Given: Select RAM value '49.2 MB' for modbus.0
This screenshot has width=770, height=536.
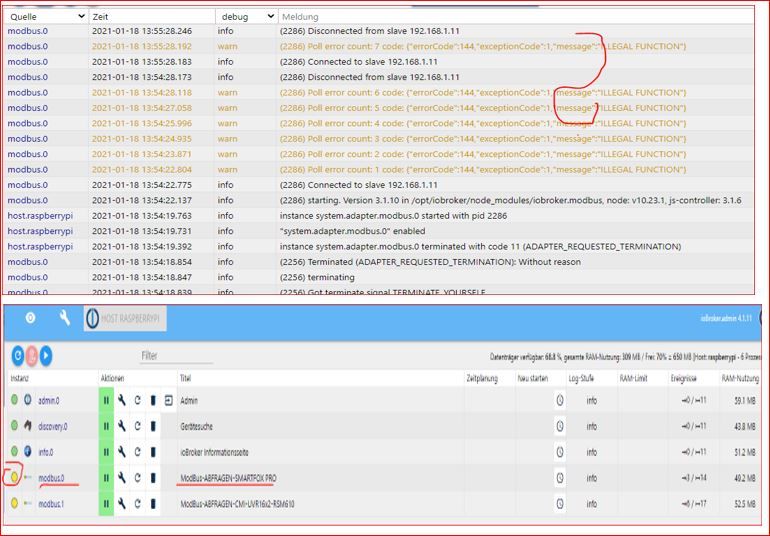Looking at the screenshot, I should pyautogui.click(x=745, y=478).
